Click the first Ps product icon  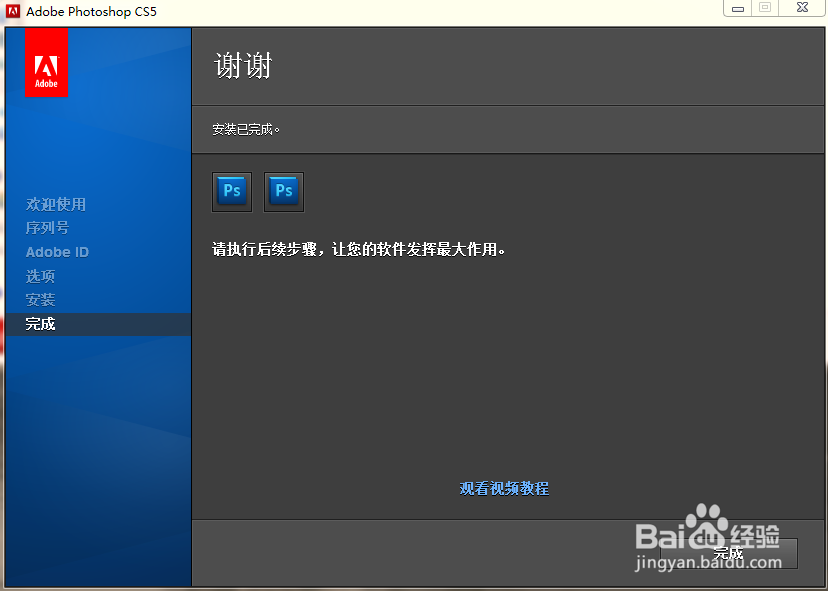232,192
